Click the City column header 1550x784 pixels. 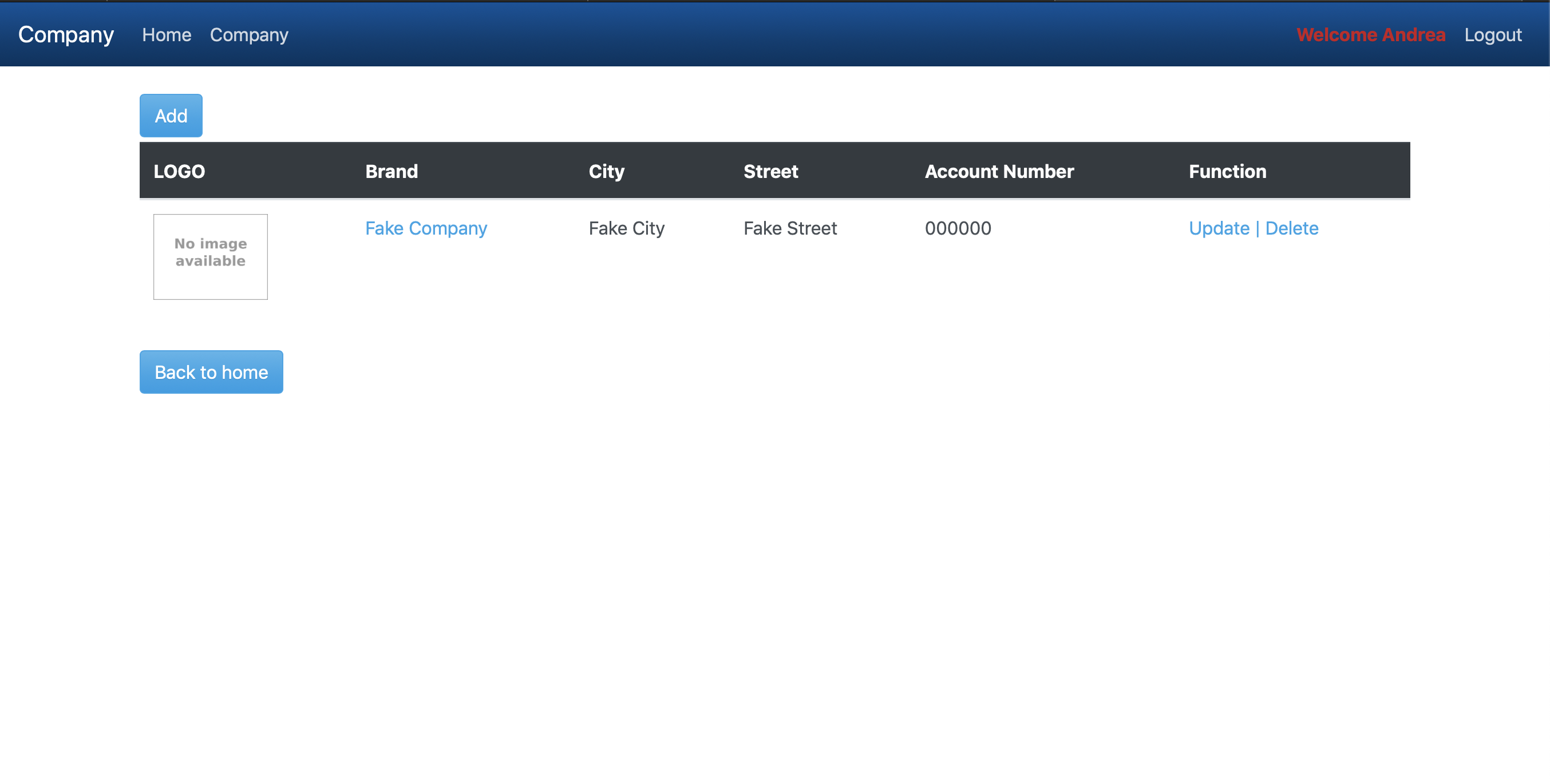607,172
